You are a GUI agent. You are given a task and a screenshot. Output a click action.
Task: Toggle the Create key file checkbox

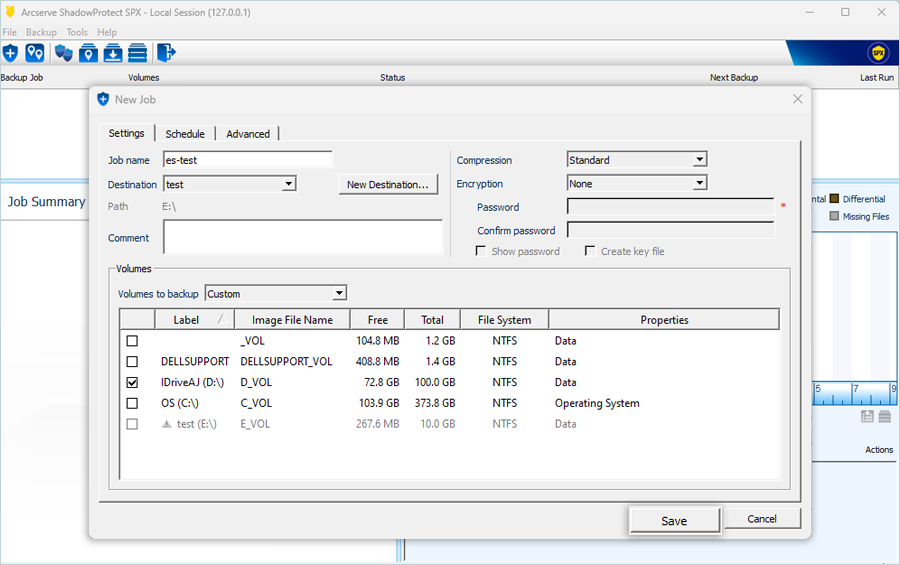(x=590, y=251)
